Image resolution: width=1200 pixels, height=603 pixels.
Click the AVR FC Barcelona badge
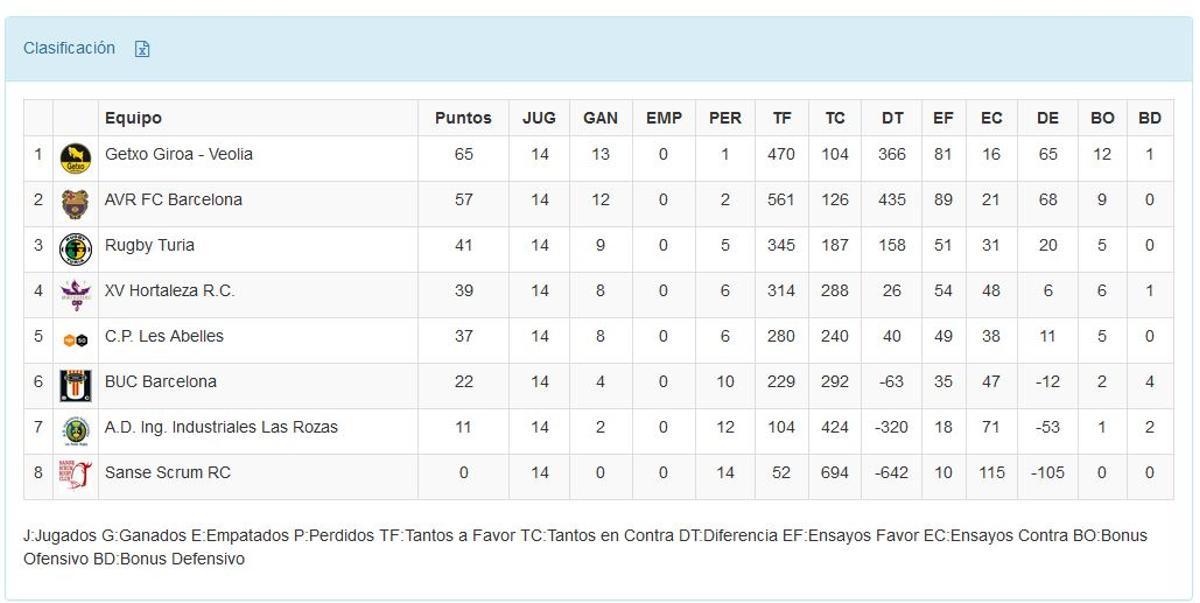click(76, 199)
